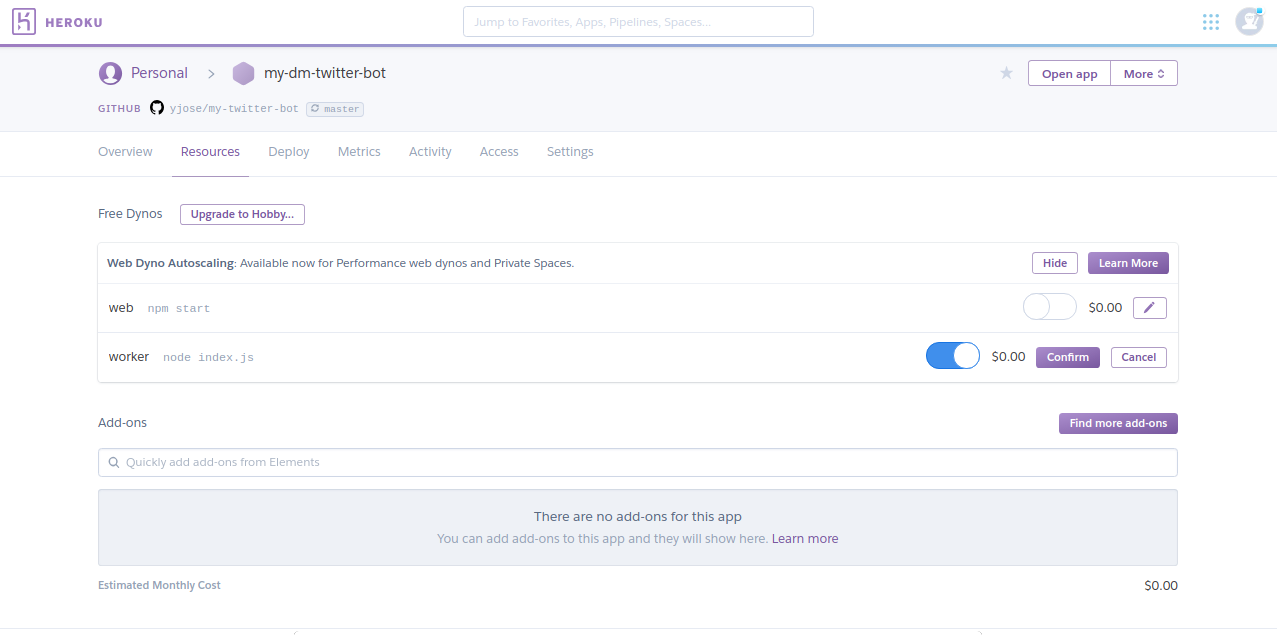Open the yjose/my-twitter-bot repository link
The width and height of the screenshot is (1277, 635).
234,108
